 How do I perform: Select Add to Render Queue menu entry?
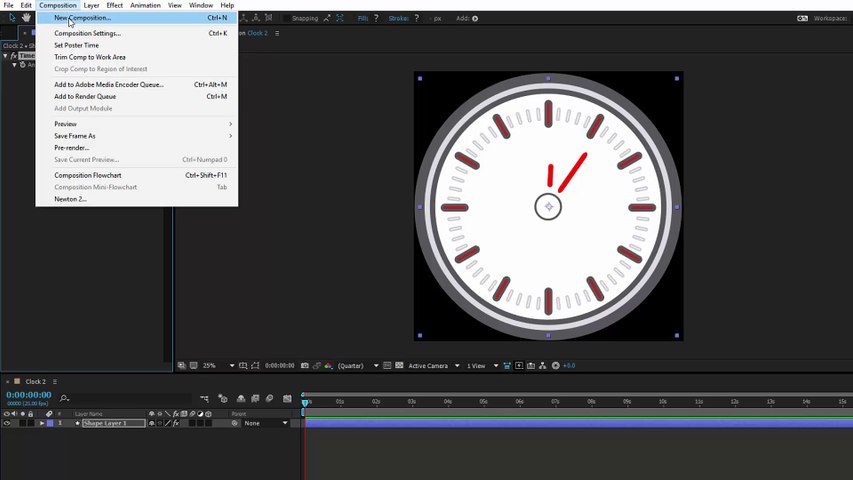(x=85, y=97)
